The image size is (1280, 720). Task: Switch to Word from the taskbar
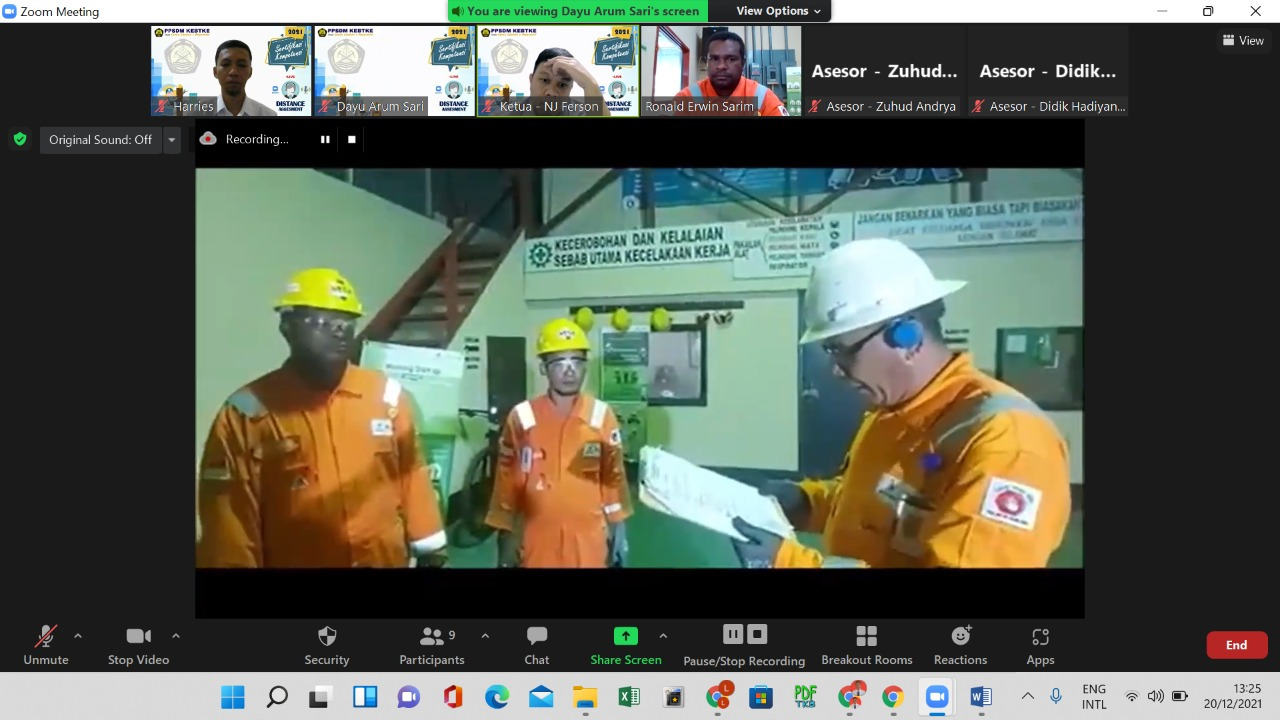coord(981,697)
